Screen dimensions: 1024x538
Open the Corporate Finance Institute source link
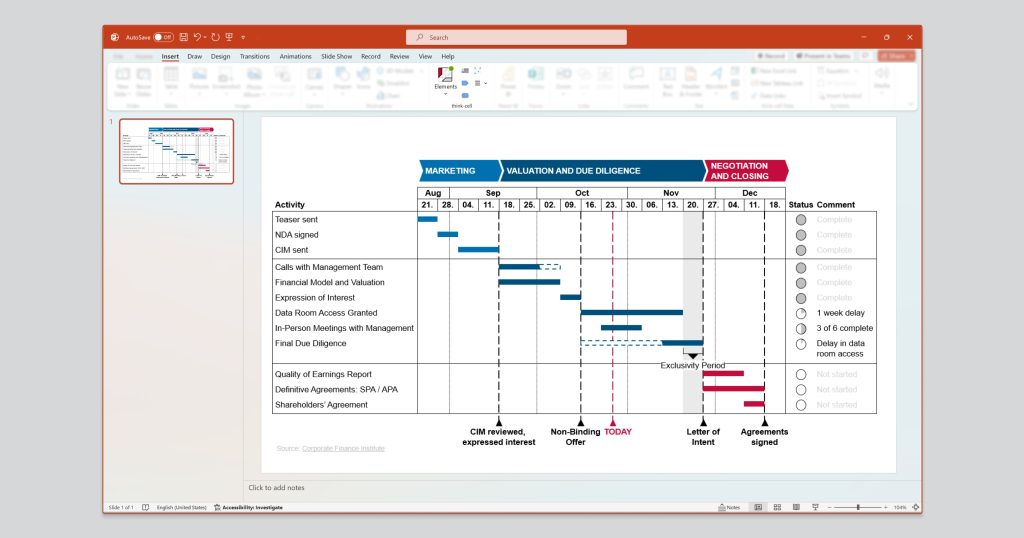[x=343, y=448]
